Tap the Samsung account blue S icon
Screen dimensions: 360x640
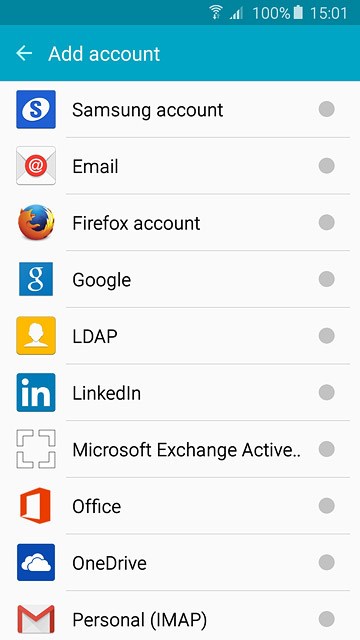(36, 109)
